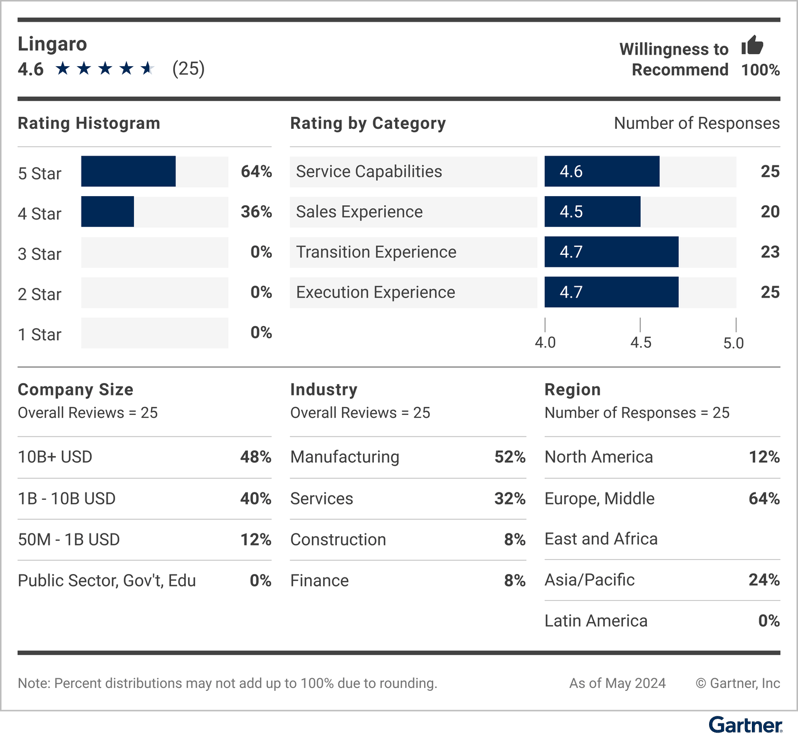Screen dimensions: 798x741
Task: Click the Willingness to Recommend 100% value
Action: pyautogui.click(x=760, y=70)
